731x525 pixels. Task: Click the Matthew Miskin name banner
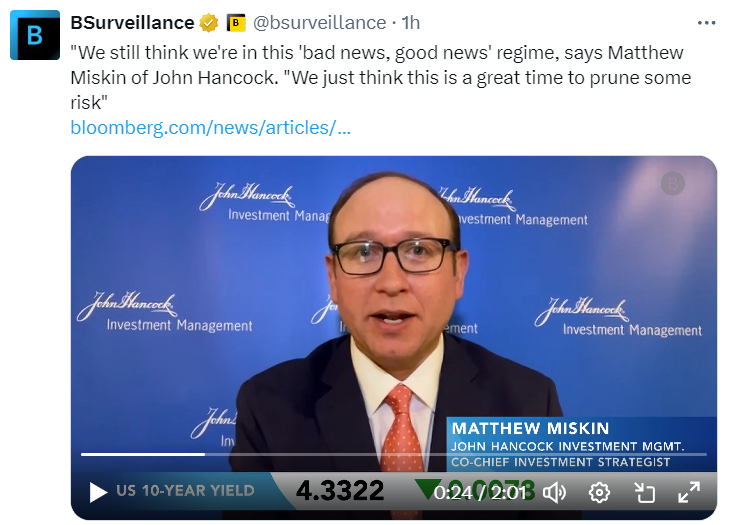pos(582,444)
